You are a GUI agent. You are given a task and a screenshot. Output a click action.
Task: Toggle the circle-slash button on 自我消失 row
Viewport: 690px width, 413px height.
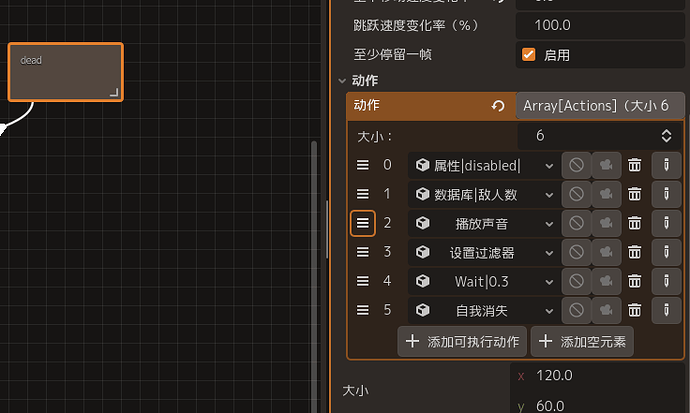(576, 310)
